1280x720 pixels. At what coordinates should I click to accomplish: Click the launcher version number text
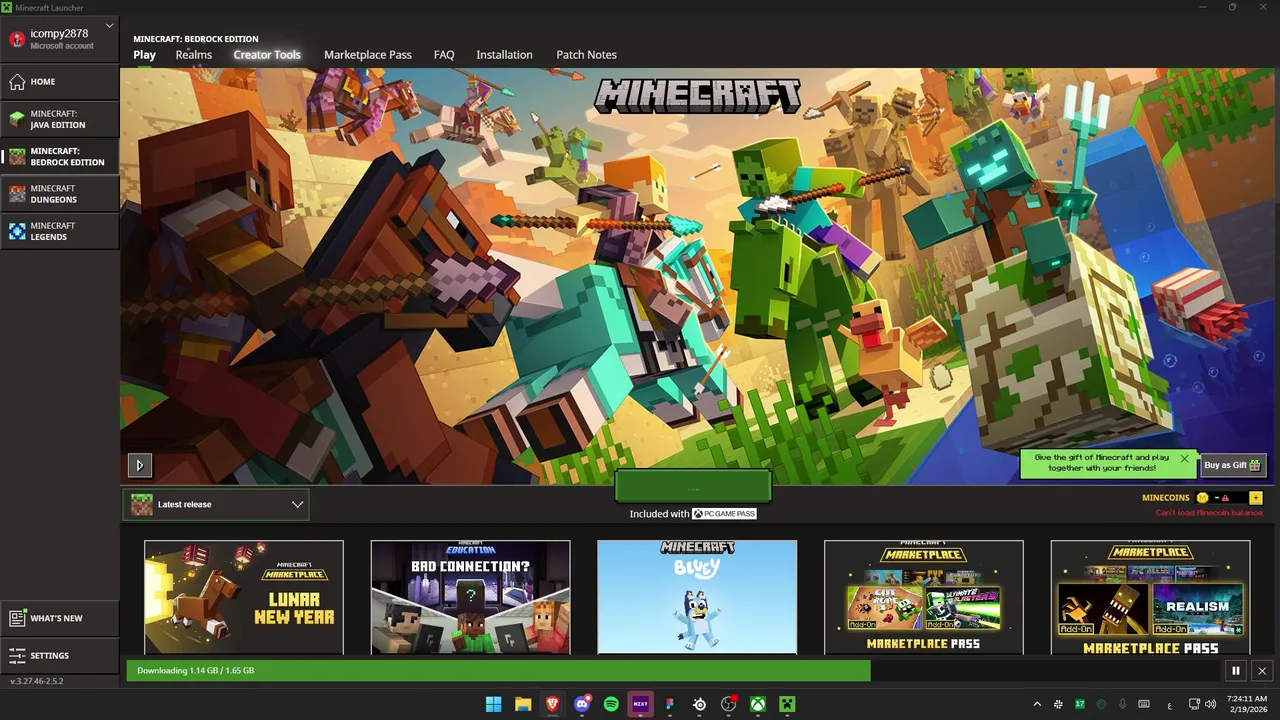tap(36, 681)
